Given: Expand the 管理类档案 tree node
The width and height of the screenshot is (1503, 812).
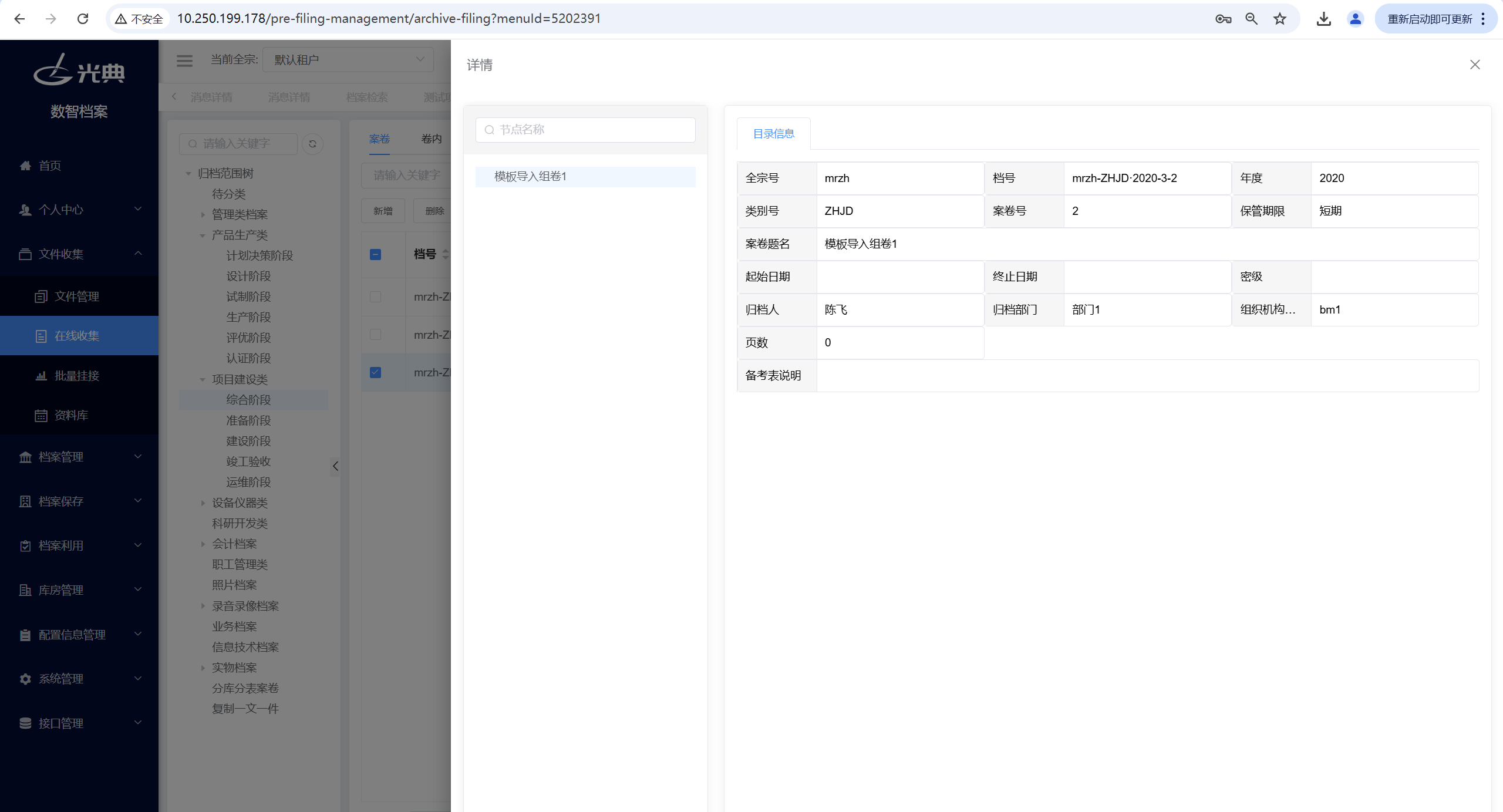Looking at the screenshot, I should tap(203, 215).
